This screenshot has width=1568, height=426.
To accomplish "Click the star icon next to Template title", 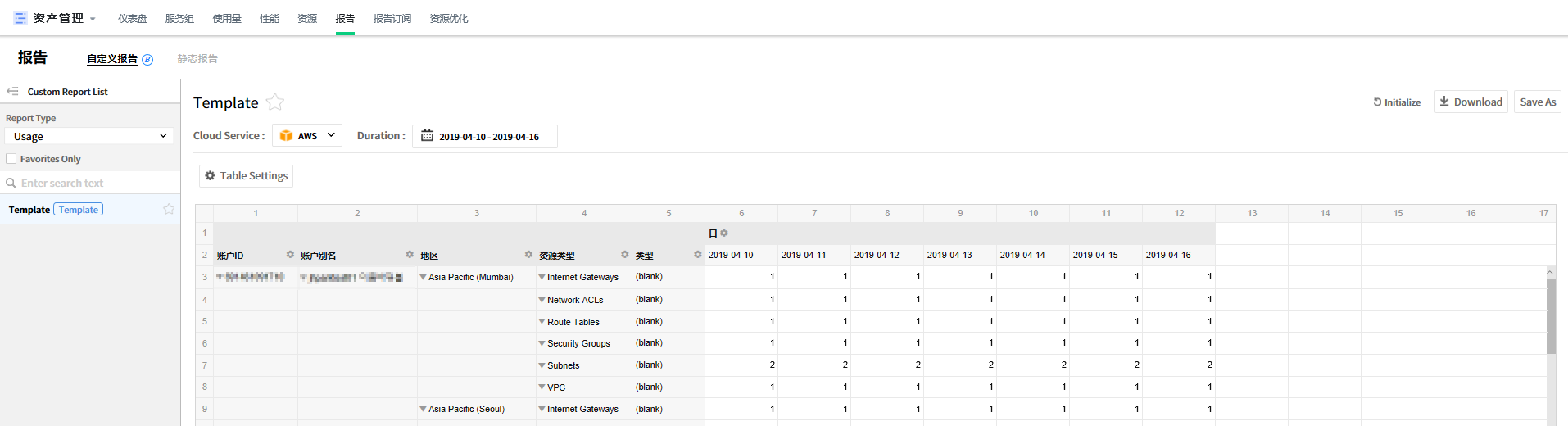I will (275, 102).
